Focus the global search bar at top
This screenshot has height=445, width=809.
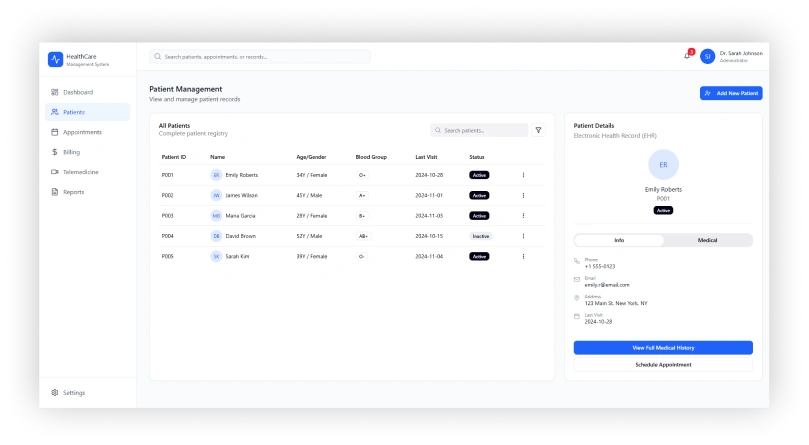coord(260,57)
